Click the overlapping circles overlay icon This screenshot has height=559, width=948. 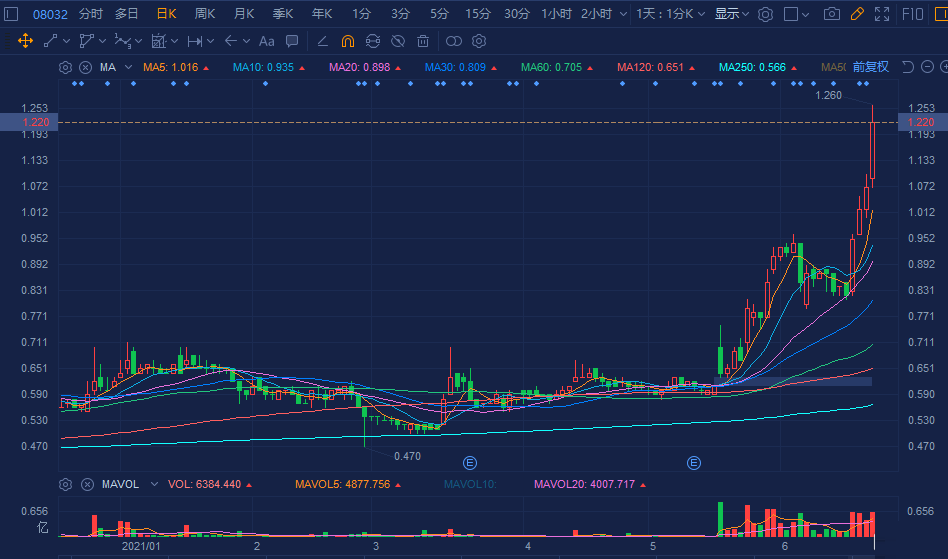(453, 41)
